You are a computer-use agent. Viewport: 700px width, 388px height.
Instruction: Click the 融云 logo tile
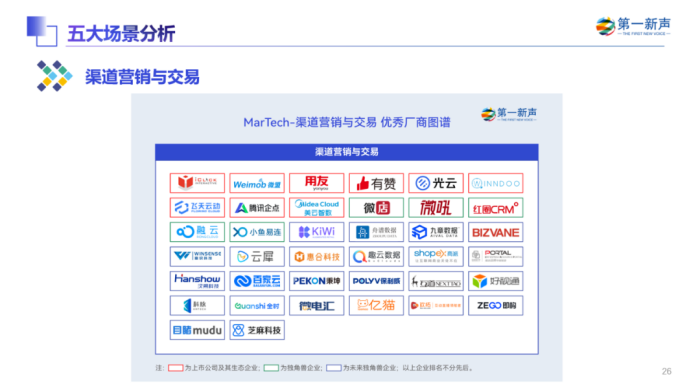(197, 232)
